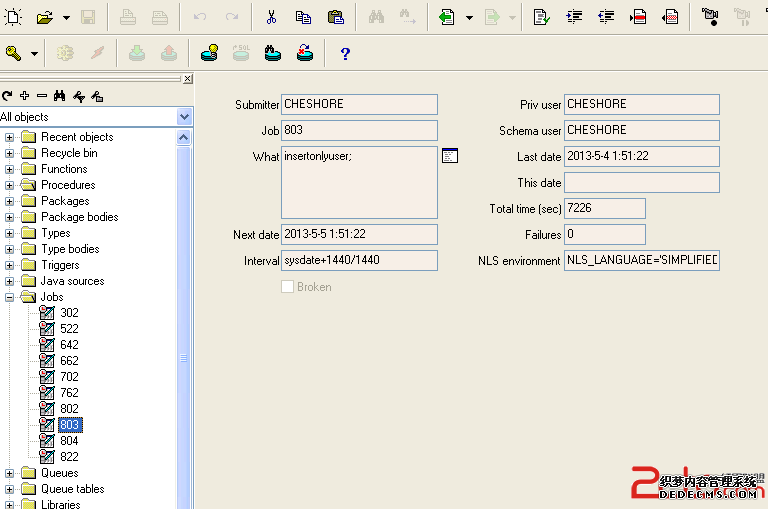
Task: Toggle the Broken checkbox
Action: point(288,287)
